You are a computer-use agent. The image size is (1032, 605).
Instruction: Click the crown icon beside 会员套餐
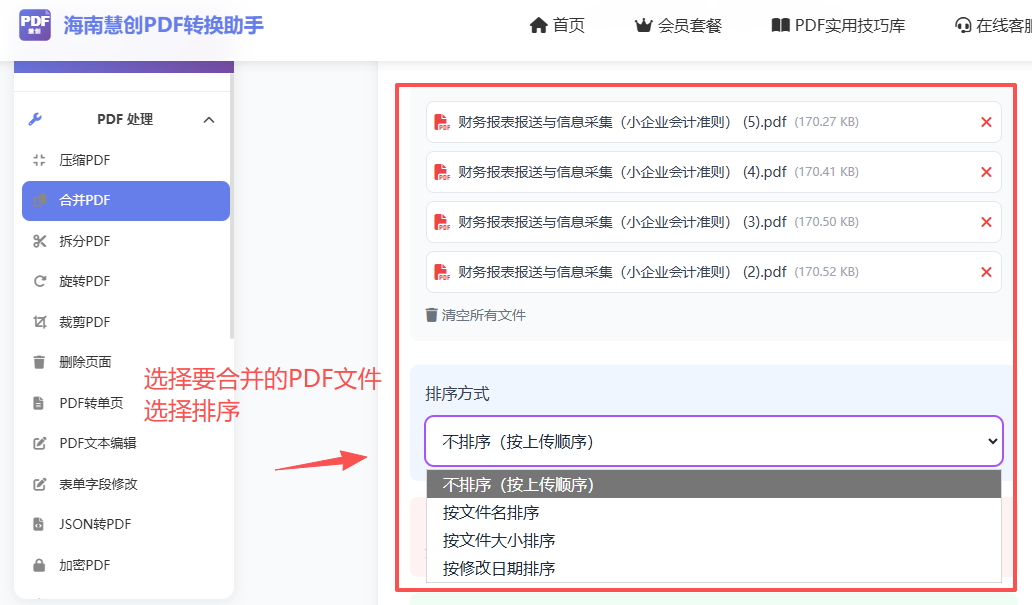point(643,26)
